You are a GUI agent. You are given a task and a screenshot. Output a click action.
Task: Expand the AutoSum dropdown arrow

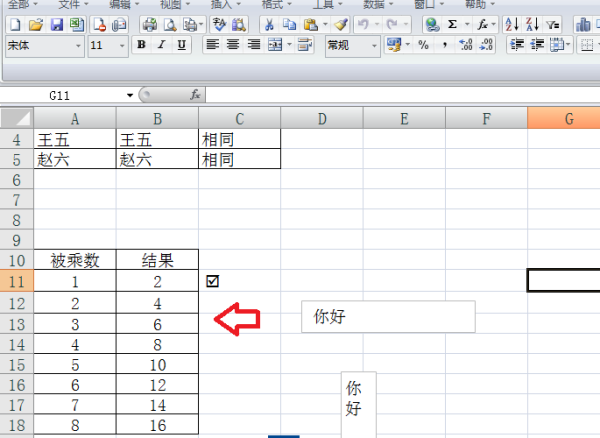pyautogui.click(x=467, y=25)
